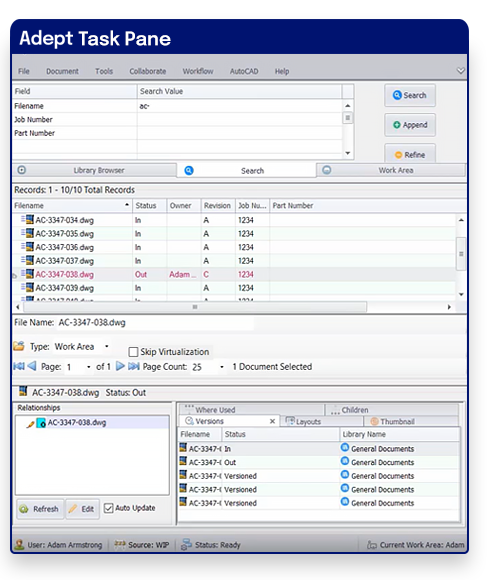Expand the menu bar chevron
Image resolution: width=489 pixels, height=580 pixels.
[x=461, y=70]
